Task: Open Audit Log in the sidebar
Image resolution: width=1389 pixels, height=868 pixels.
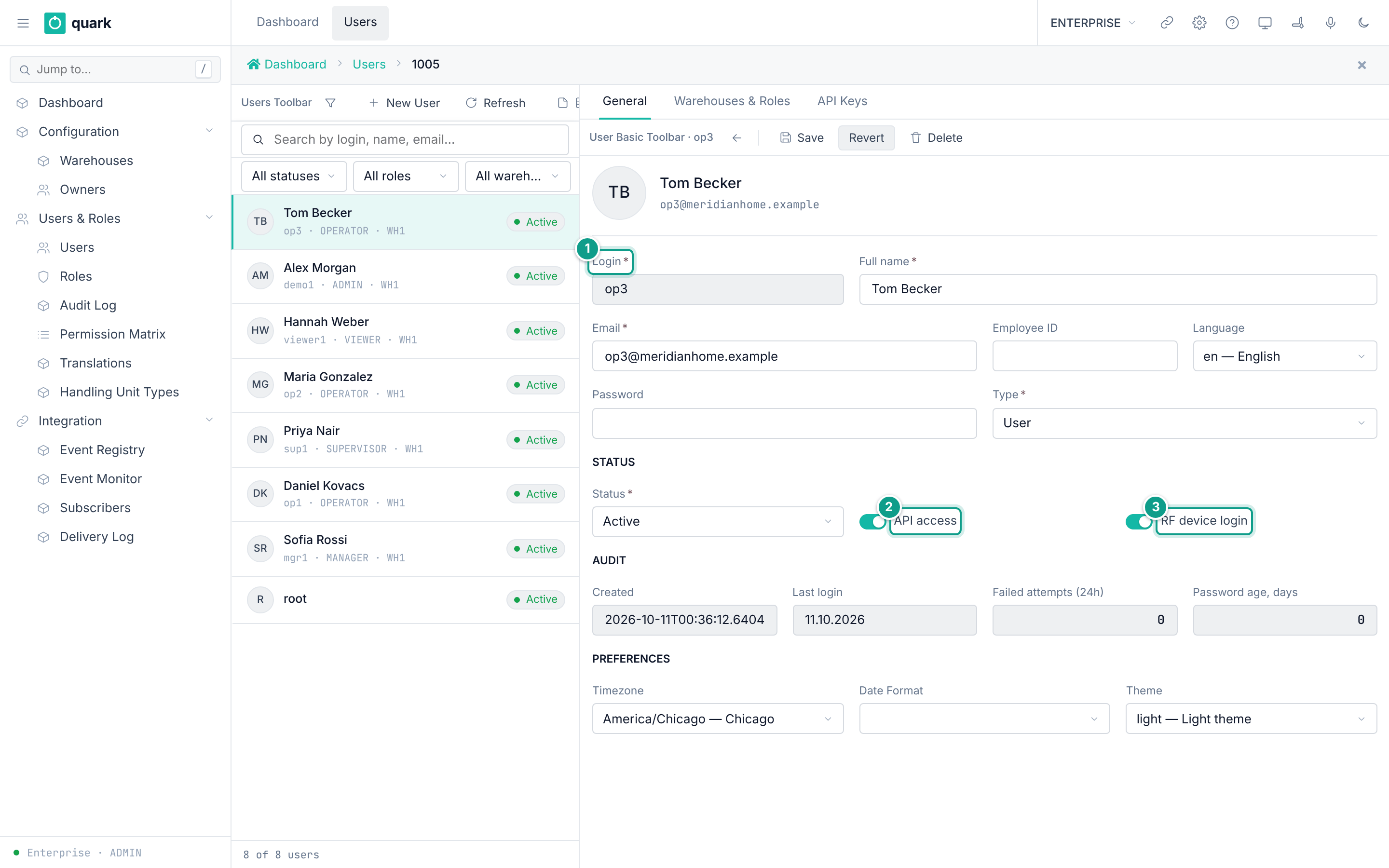Action: [x=88, y=305]
